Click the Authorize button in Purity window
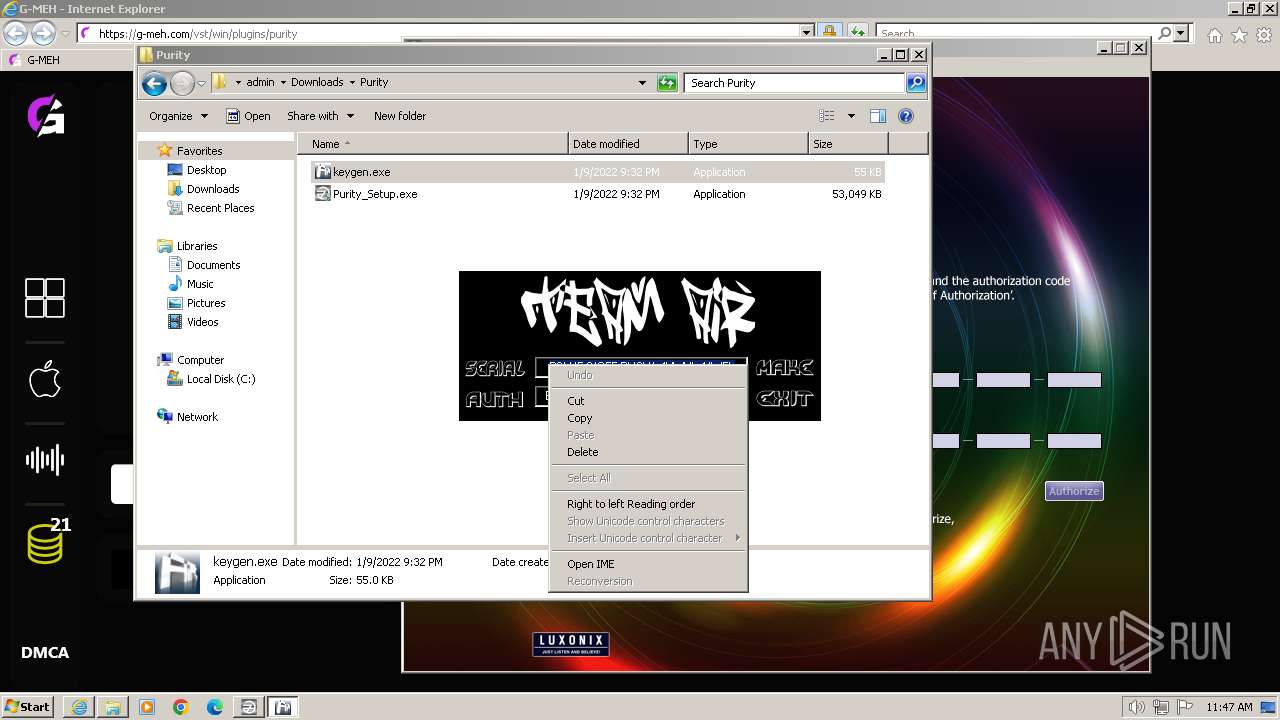This screenshot has height=720, width=1280. (1074, 491)
